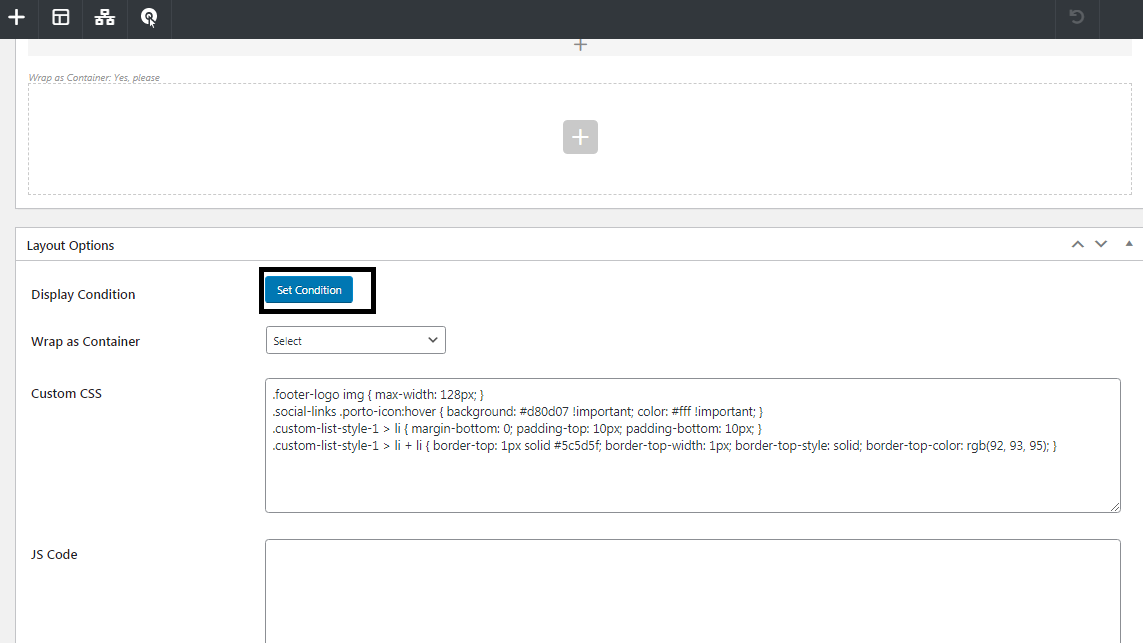Move Layout Options panel up
This screenshot has height=643, width=1143.
(1077, 244)
